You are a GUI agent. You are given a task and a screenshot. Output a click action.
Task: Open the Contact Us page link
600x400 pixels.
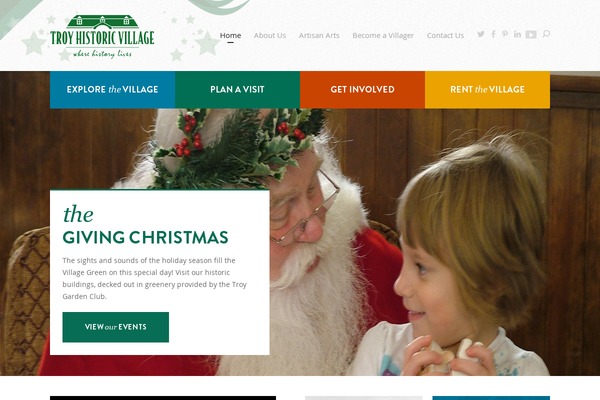pos(445,35)
